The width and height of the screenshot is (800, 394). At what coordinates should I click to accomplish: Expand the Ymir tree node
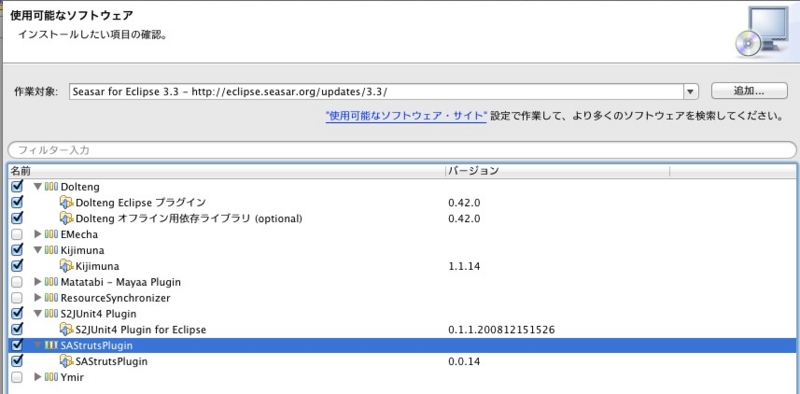37,378
